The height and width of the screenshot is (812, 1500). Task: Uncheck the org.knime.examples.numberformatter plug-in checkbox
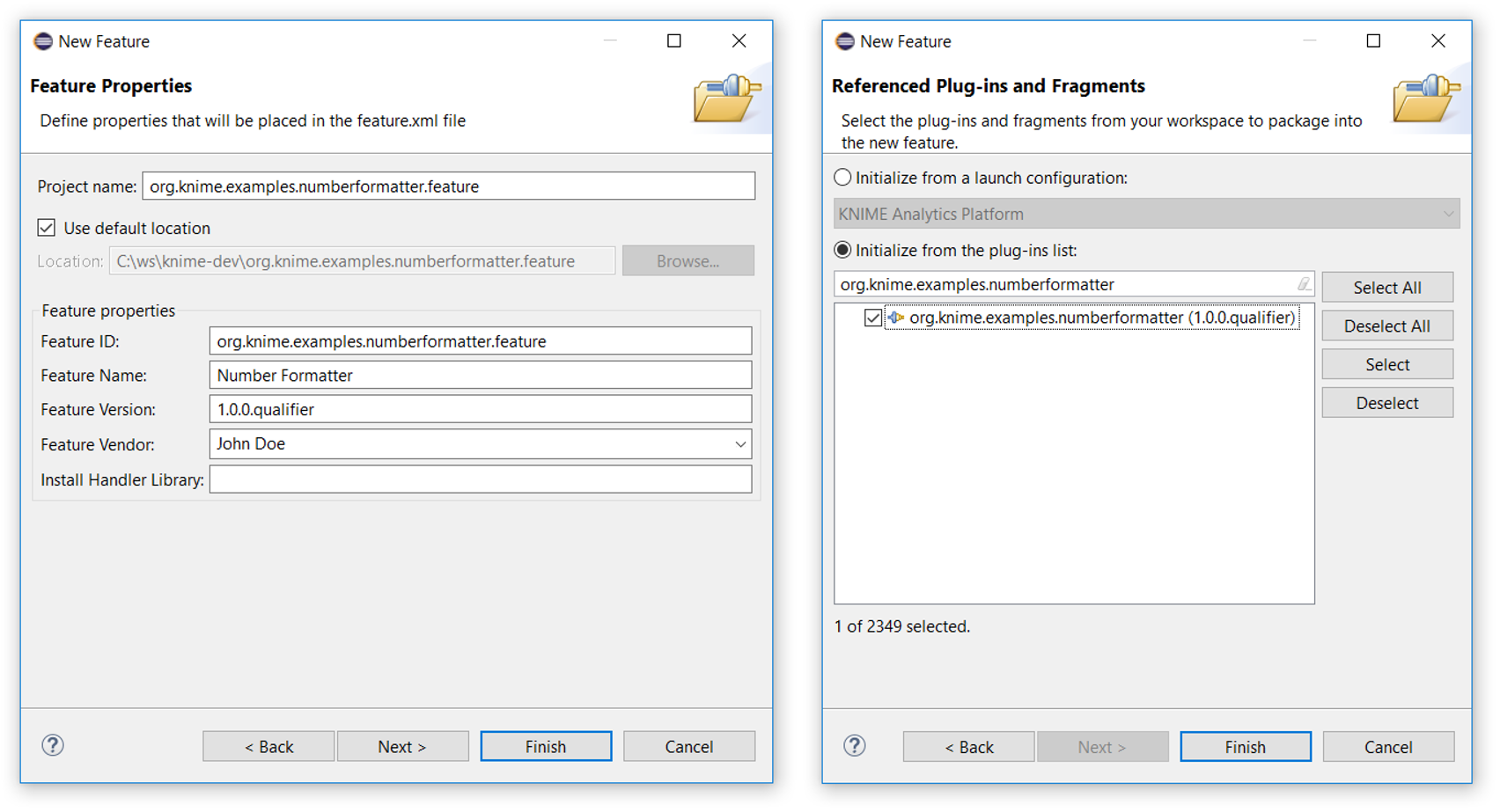point(873,318)
